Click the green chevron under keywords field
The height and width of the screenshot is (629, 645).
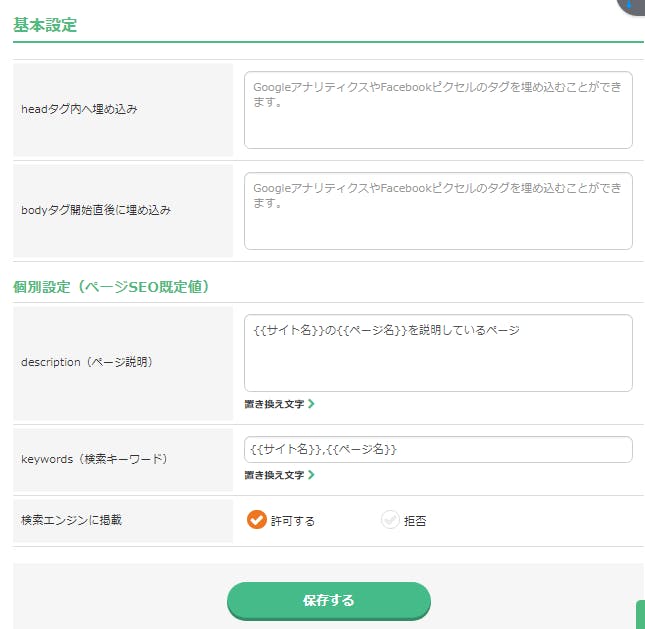pos(311,475)
